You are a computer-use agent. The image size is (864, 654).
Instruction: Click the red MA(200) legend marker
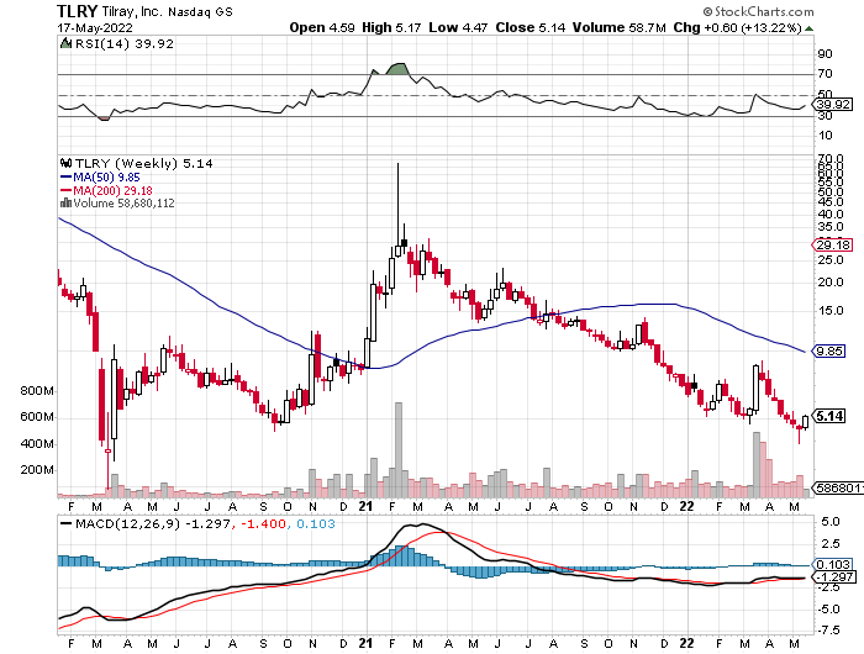coord(63,190)
